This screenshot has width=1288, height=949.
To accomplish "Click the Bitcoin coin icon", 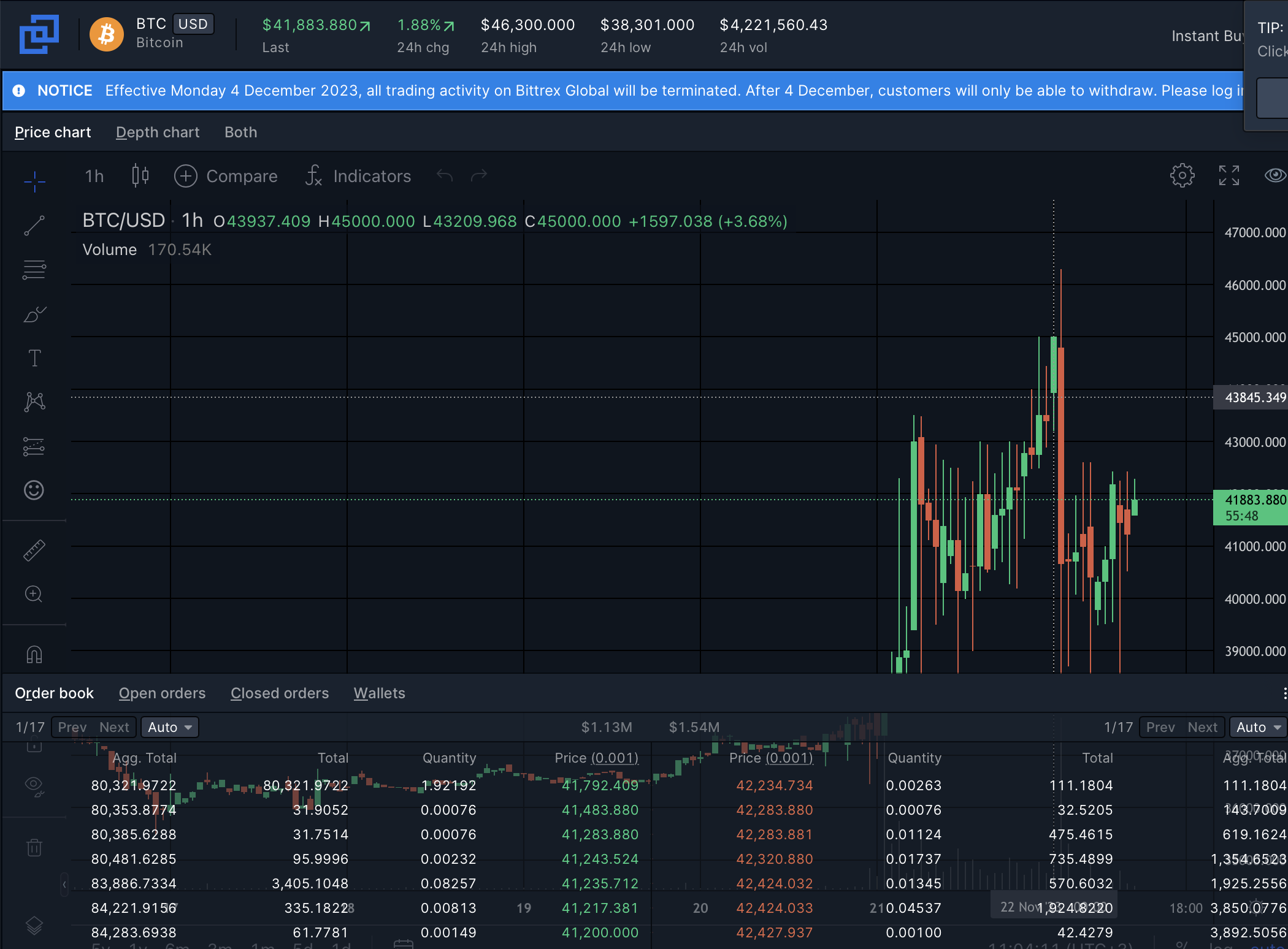I will (x=107, y=34).
